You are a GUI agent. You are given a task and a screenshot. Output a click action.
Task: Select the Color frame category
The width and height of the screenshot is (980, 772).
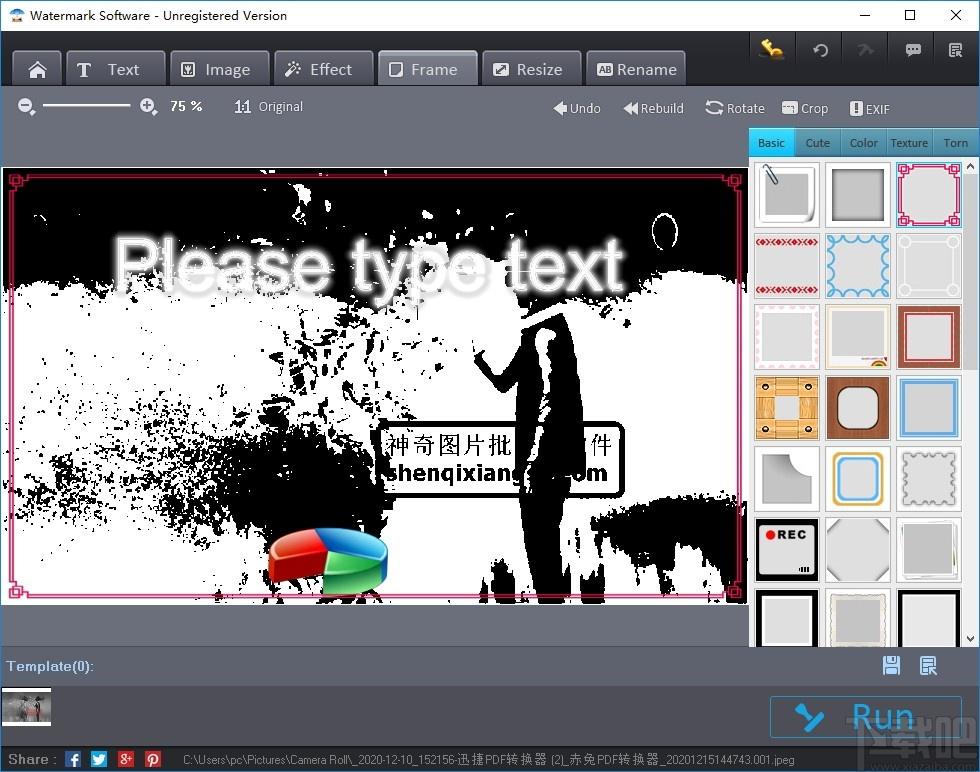(863, 143)
